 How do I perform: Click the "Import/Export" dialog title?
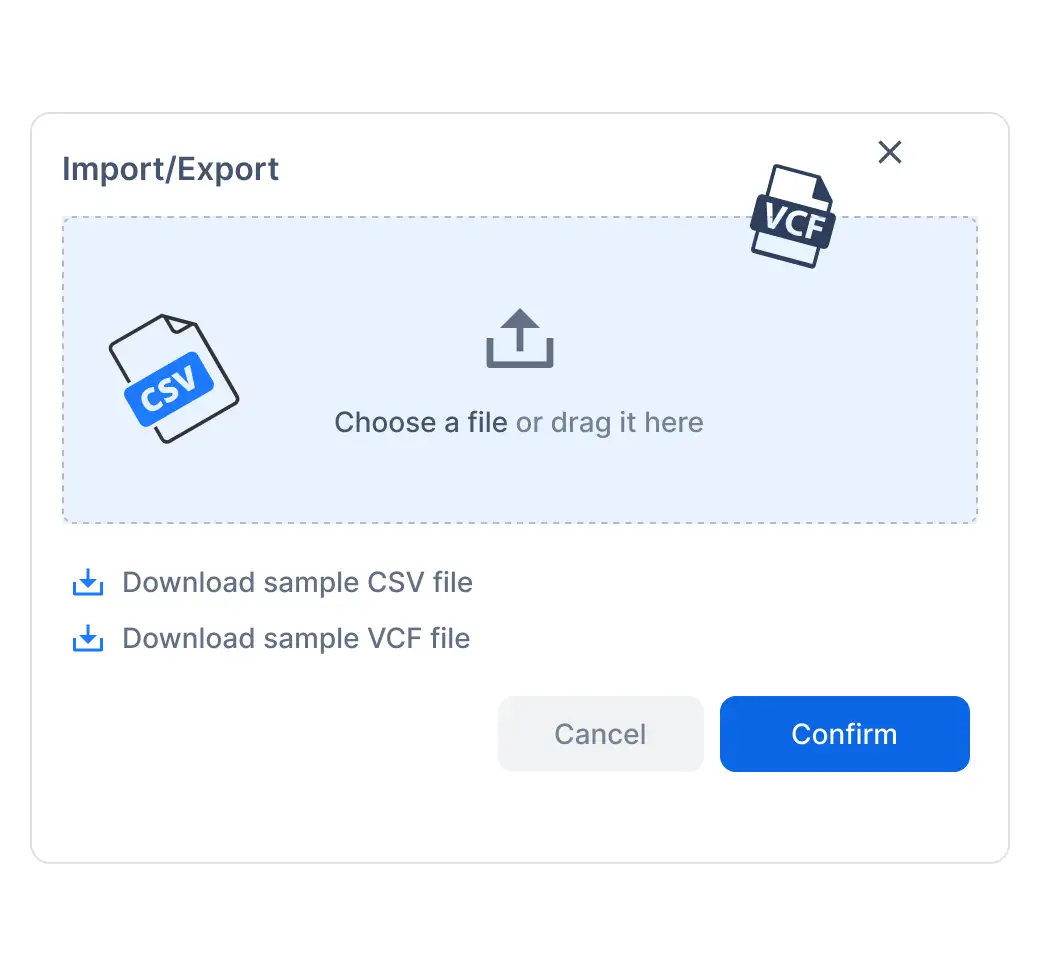170,168
